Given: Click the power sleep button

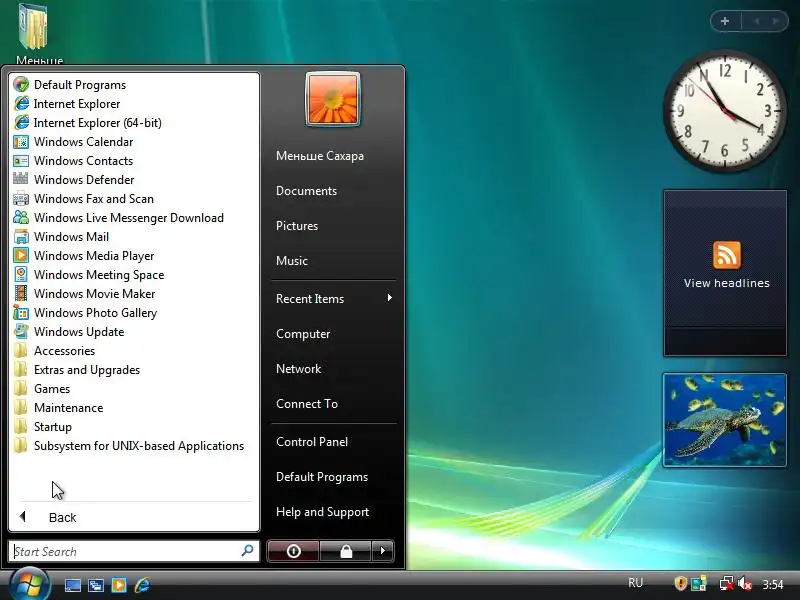Looking at the screenshot, I should 293,551.
